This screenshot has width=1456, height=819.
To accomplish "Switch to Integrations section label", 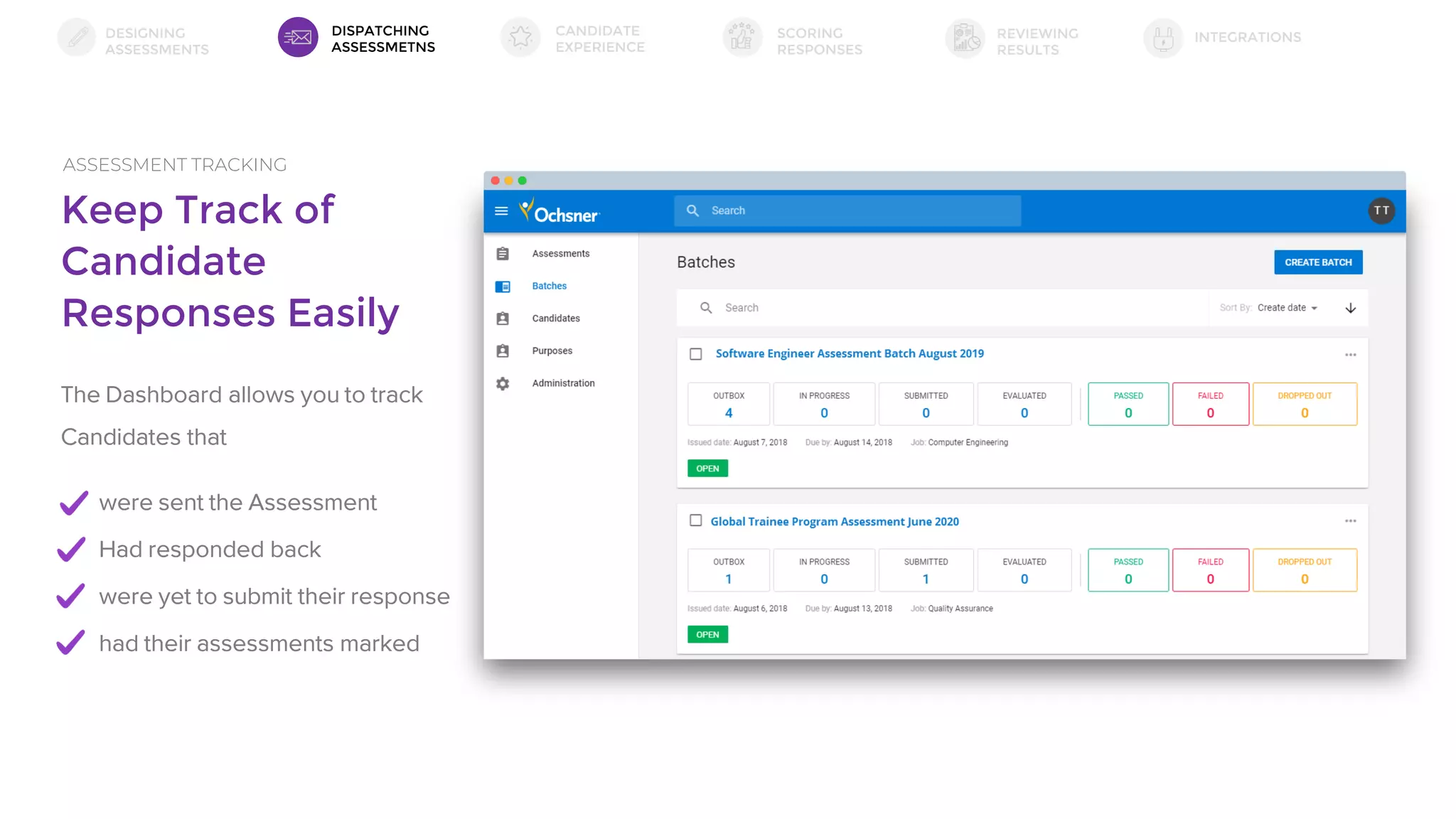I will tap(1248, 37).
